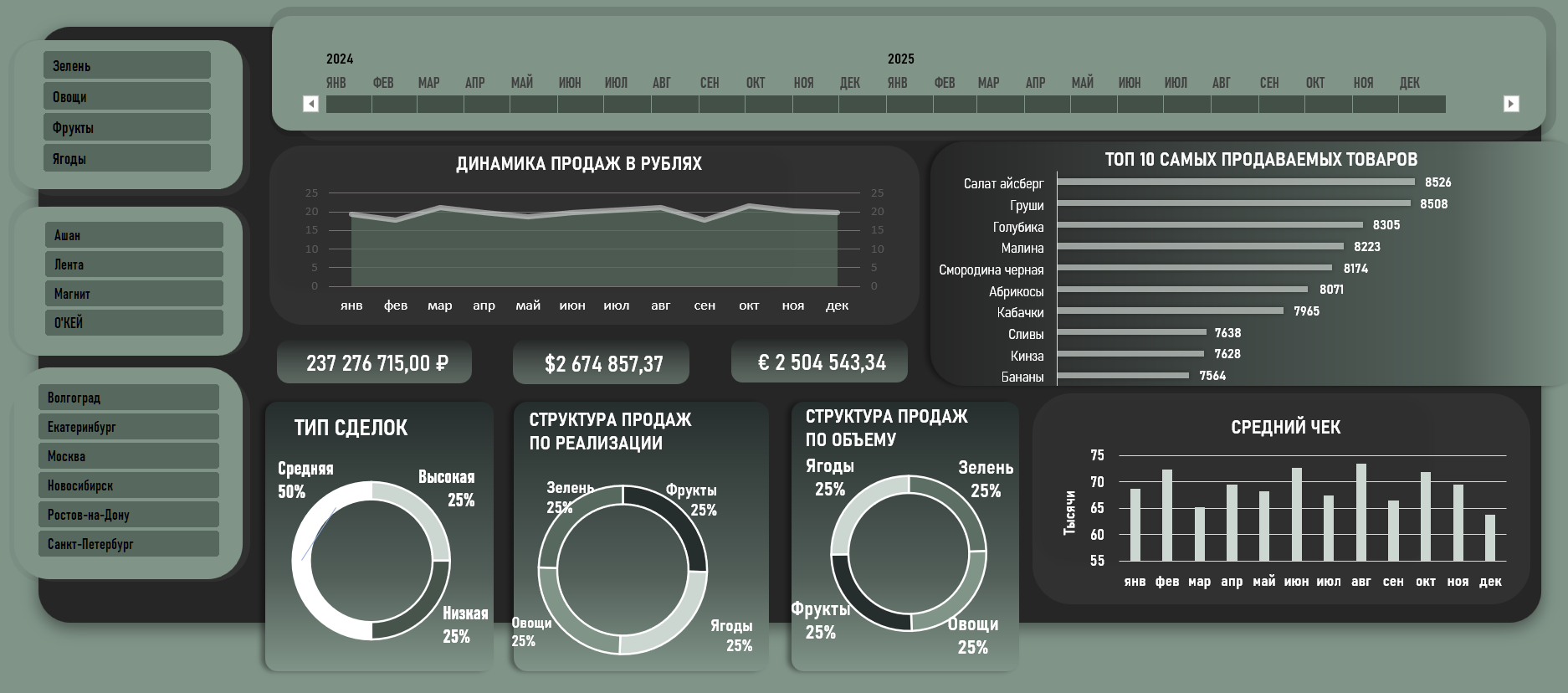Click the timeline left scroll arrow
The width and height of the screenshot is (1568, 693).
[310, 104]
